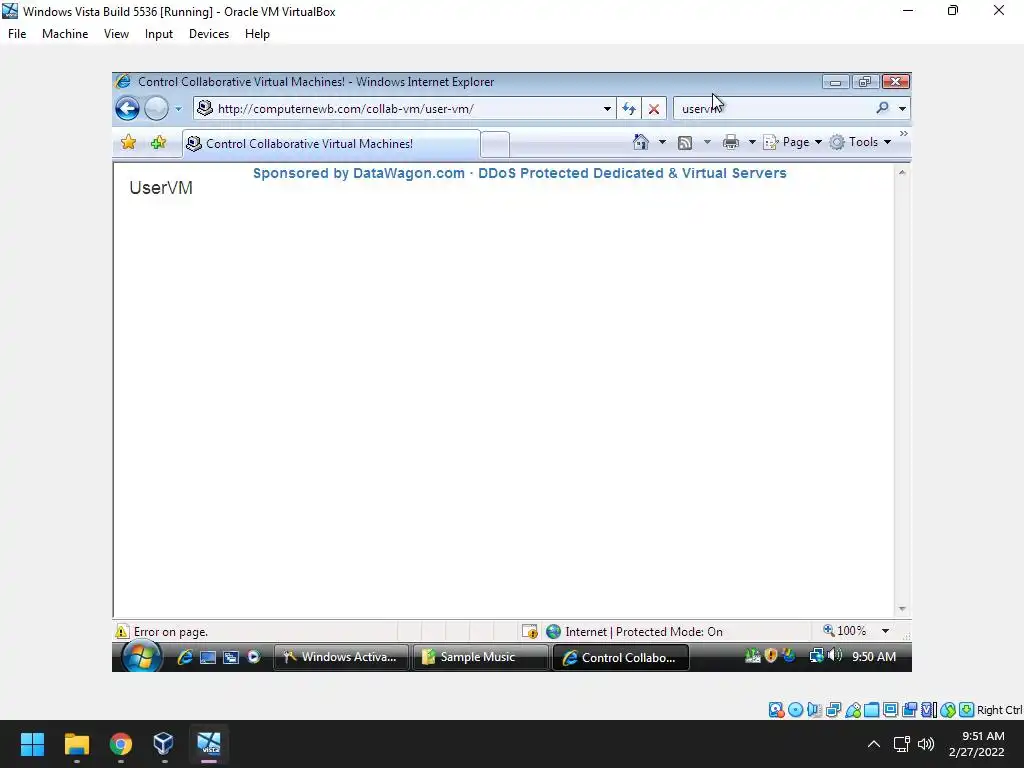Open the Vista Start orb
1024x768 pixels.
tap(141, 656)
